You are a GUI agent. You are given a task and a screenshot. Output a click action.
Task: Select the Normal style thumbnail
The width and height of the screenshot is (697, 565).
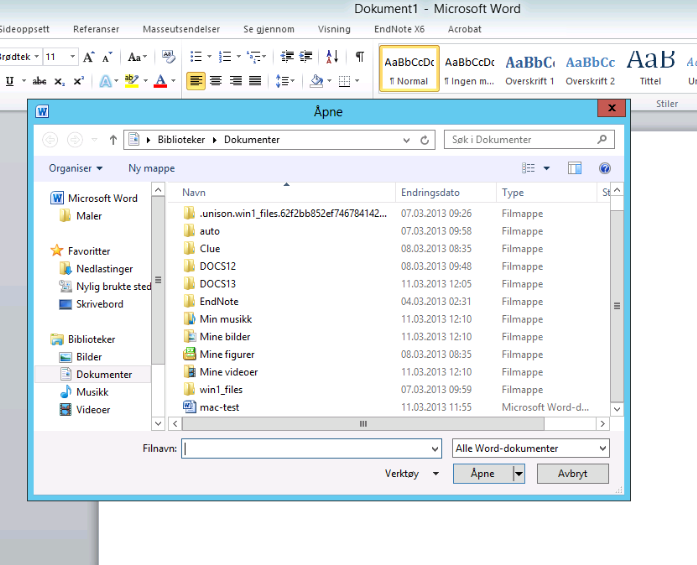click(409, 69)
